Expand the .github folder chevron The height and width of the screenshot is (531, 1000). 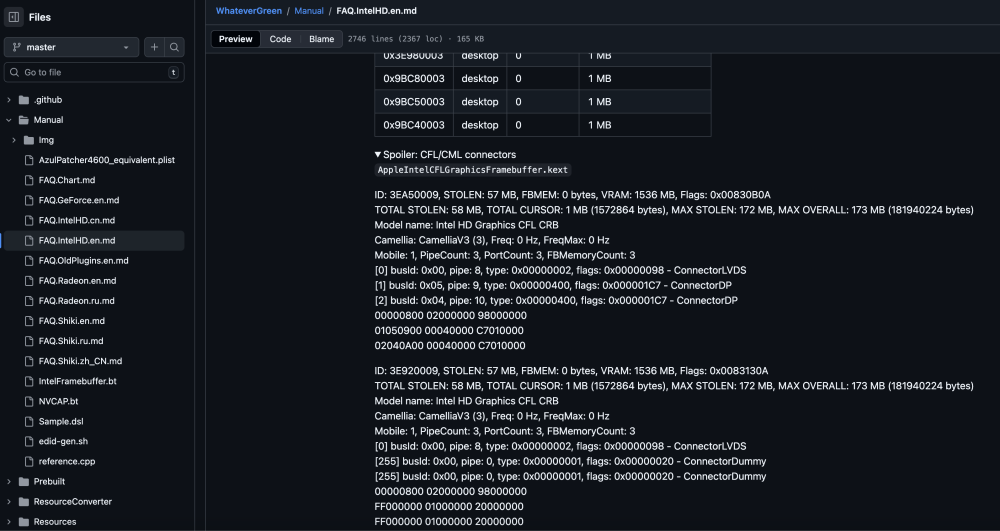tap(9, 100)
